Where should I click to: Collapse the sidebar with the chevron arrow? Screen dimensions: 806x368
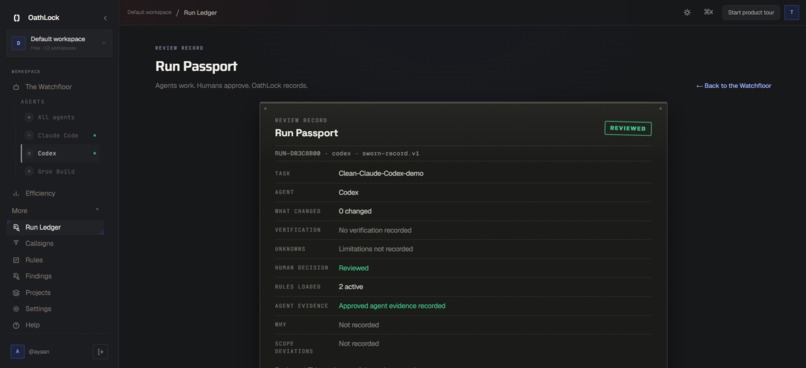105,18
